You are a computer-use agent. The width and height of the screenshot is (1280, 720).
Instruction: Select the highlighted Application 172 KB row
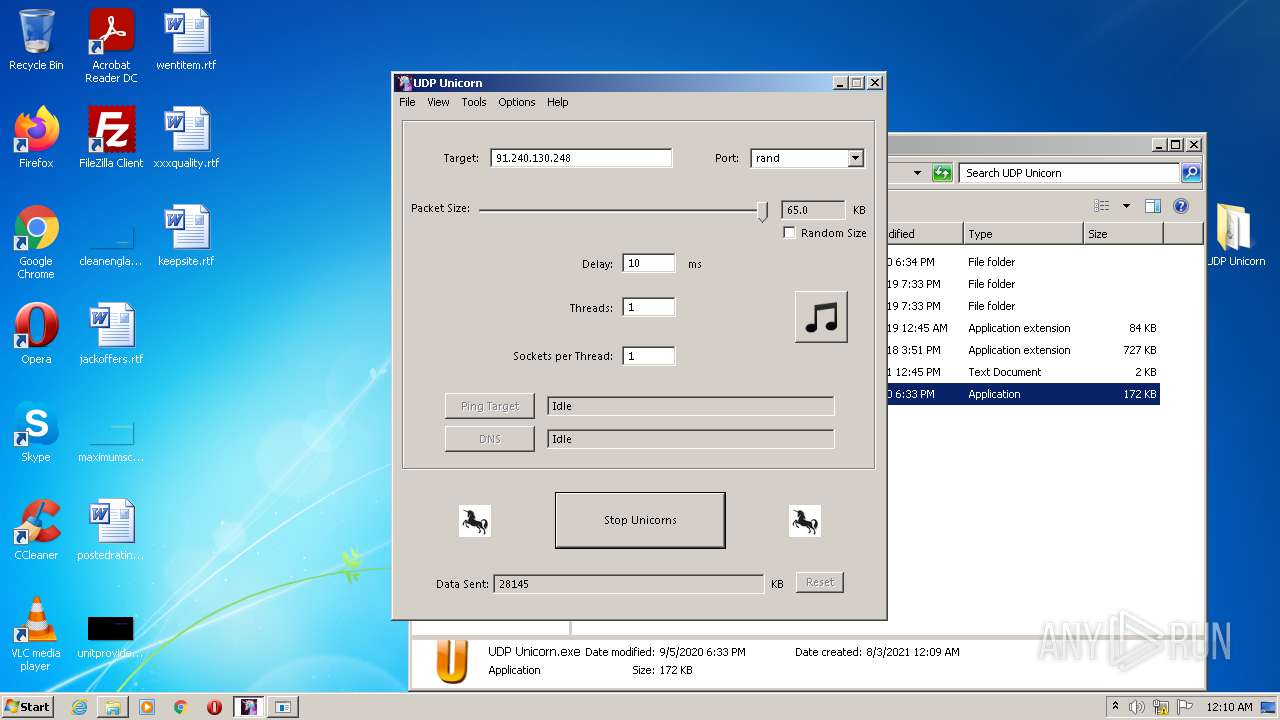(x=1023, y=394)
